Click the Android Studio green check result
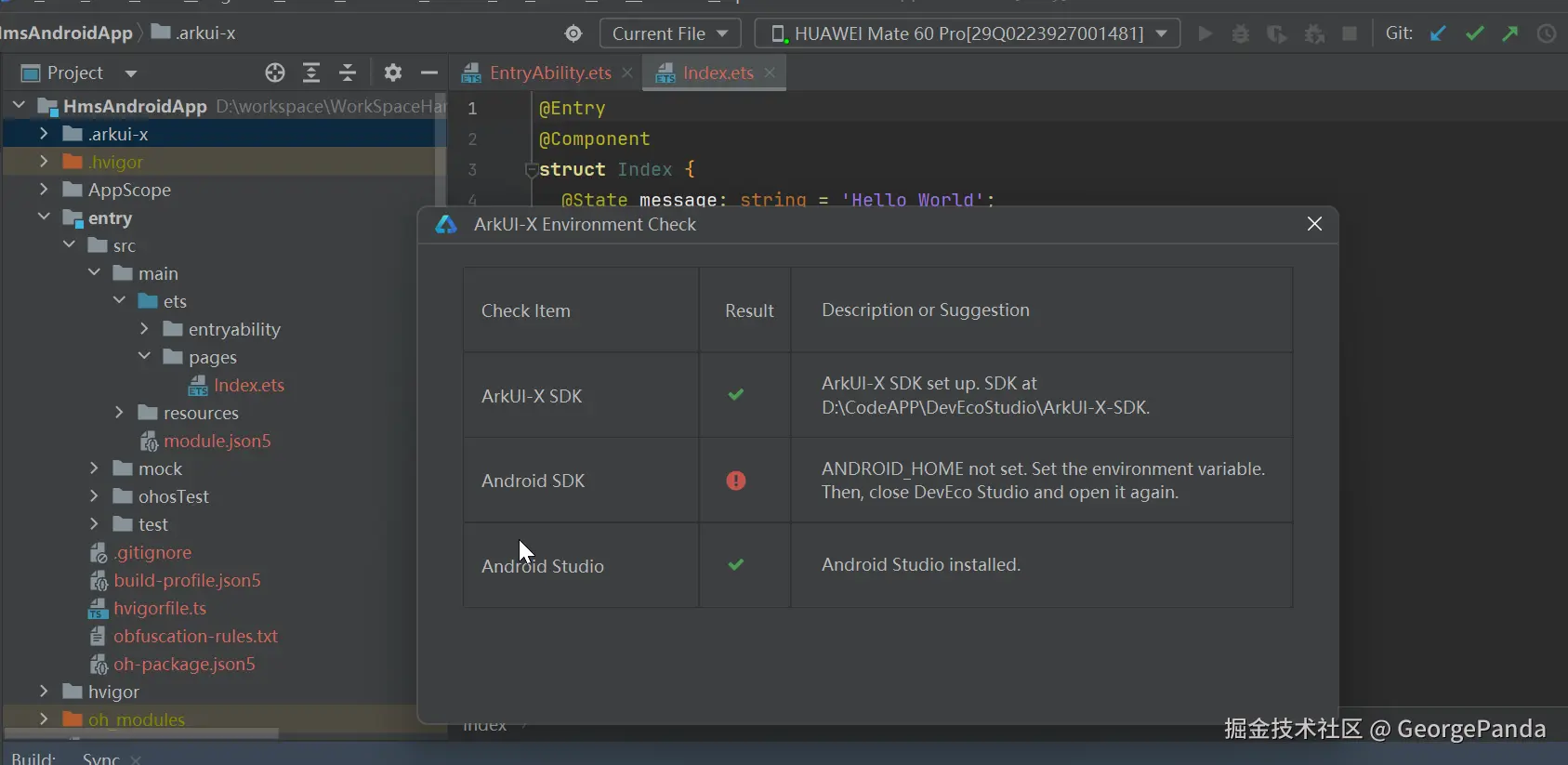Image resolution: width=1568 pixels, height=765 pixels. 736,564
